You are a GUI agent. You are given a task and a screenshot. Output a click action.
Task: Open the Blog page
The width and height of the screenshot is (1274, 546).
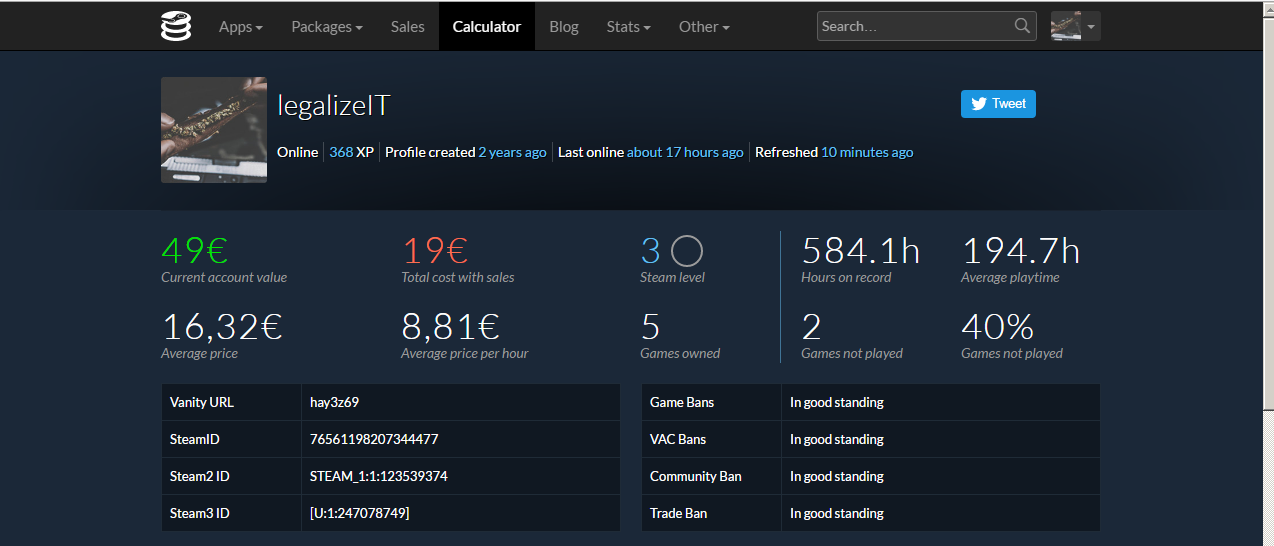[x=564, y=26]
